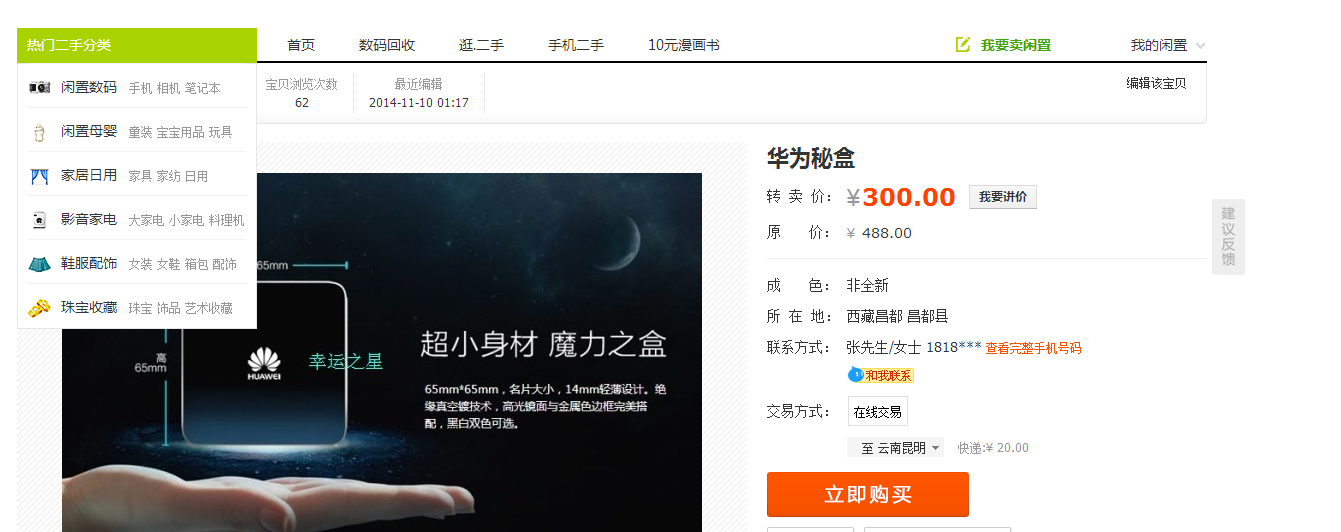Click 编辑该宝贝 edit link
This screenshot has width=1341, height=532.
point(1156,83)
